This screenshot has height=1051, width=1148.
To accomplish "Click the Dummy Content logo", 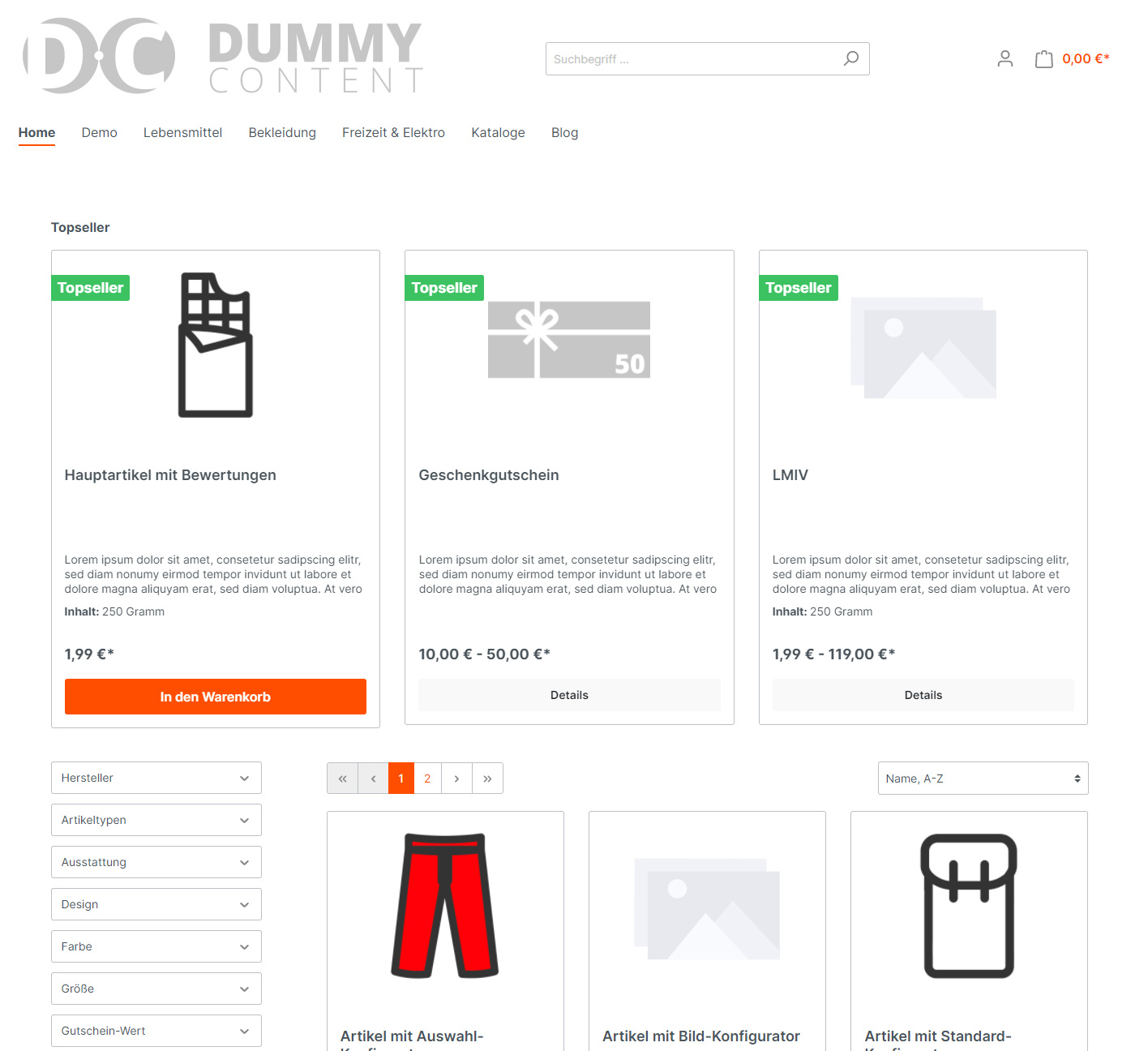I will point(223,56).
